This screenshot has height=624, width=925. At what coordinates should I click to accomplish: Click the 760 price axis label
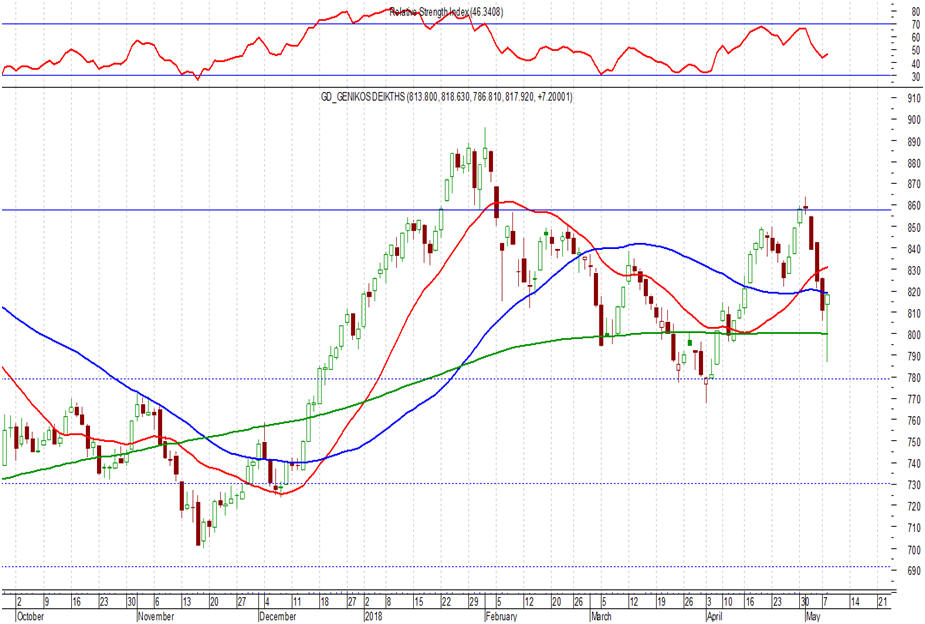coord(915,421)
